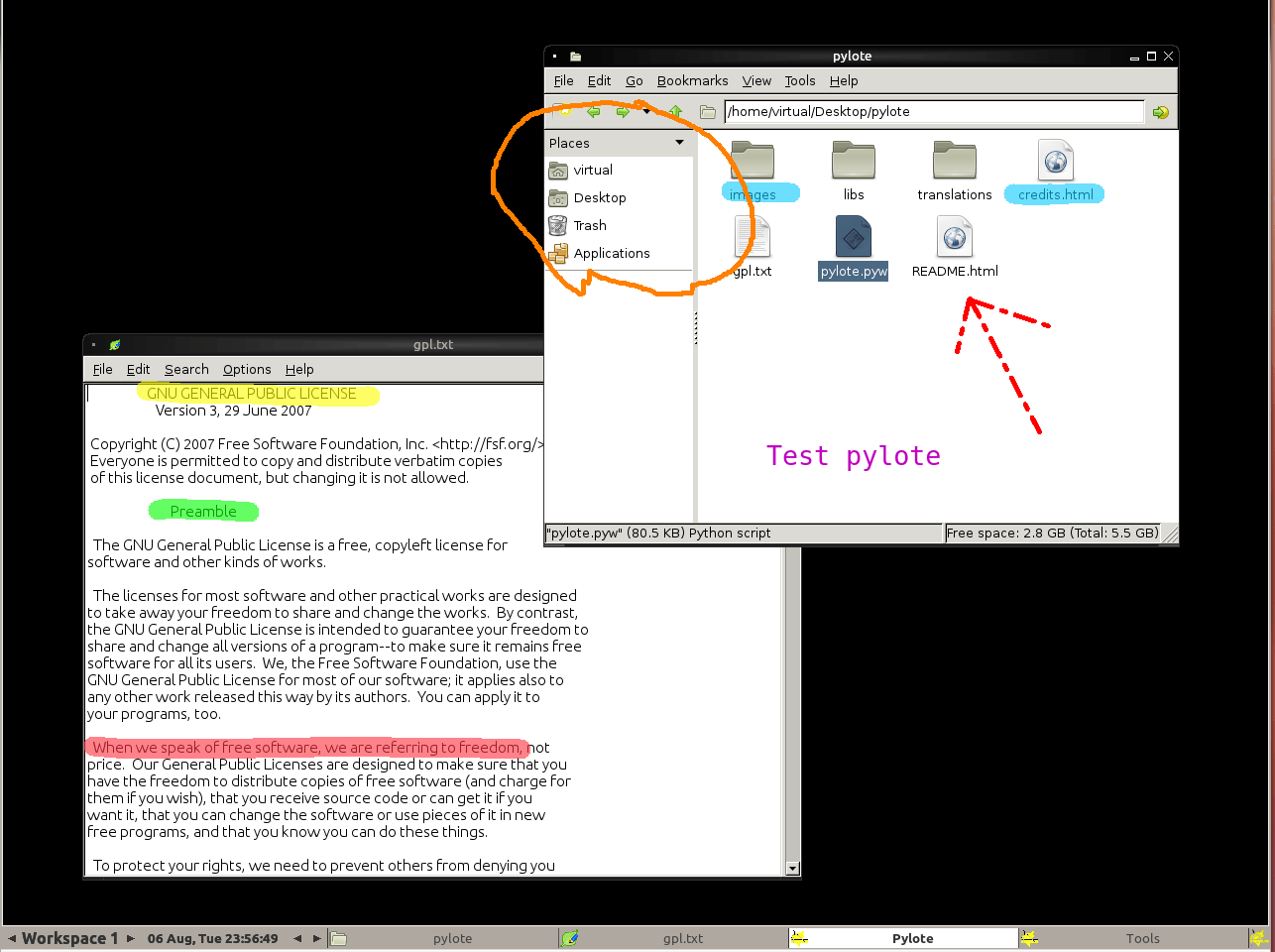Image resolution: width=1275 pixels, height=952 pixels.
Task: Click the address bar showing /home/virtual/Desktop/pylote
Action: 932,111
